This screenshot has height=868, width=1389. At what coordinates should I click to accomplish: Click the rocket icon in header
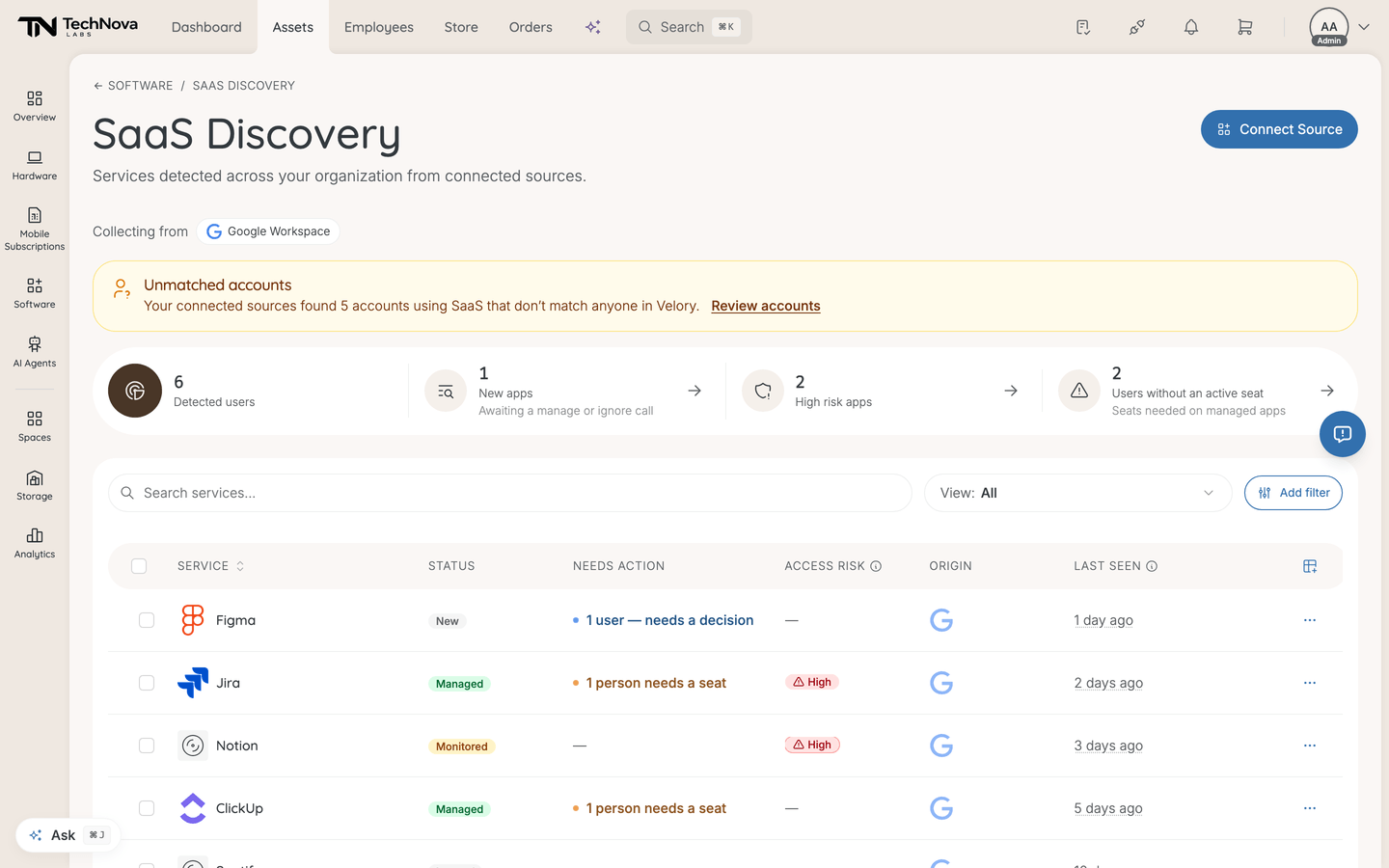(1137, 27)
